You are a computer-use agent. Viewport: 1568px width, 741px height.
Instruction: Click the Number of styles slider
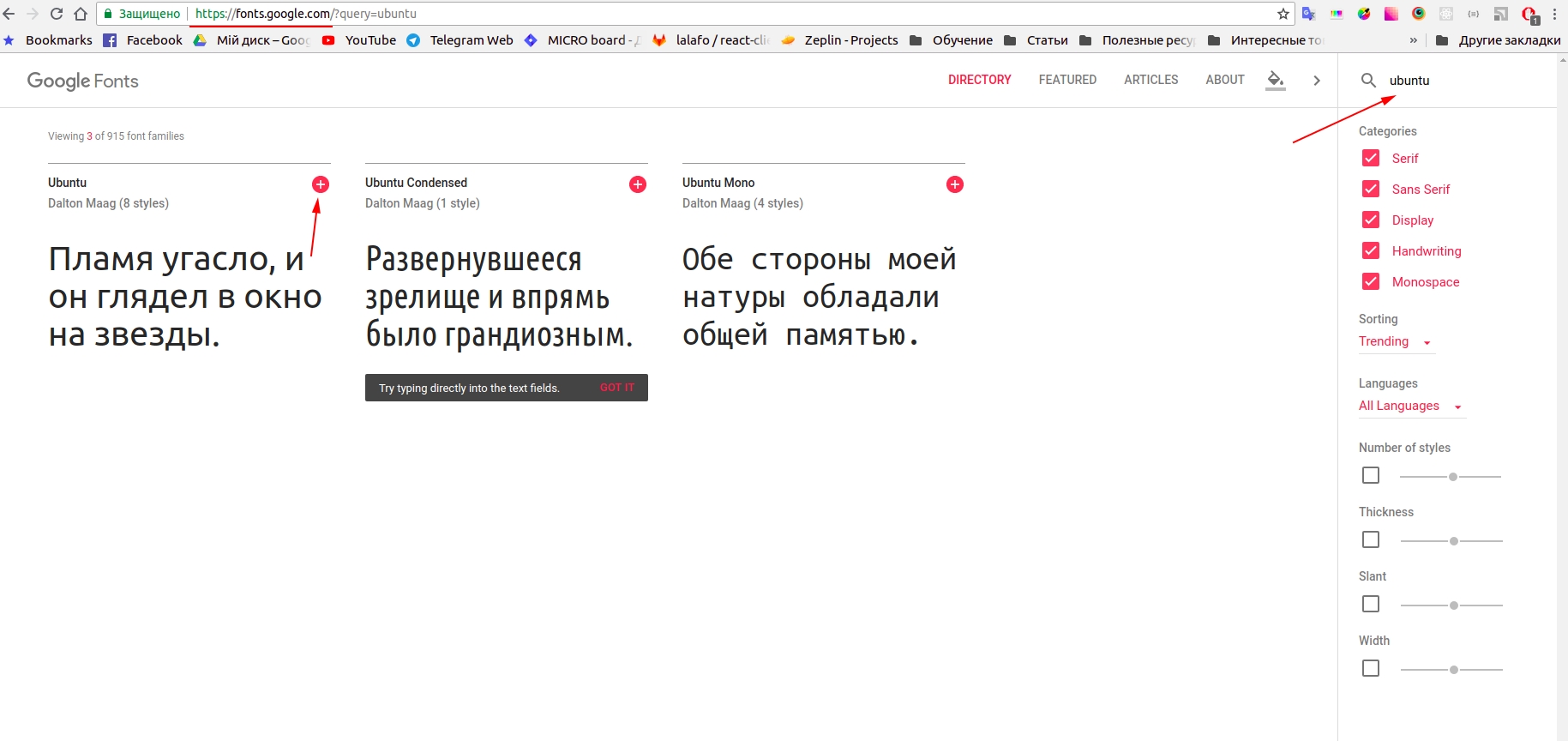click(x=1451, y=477)
